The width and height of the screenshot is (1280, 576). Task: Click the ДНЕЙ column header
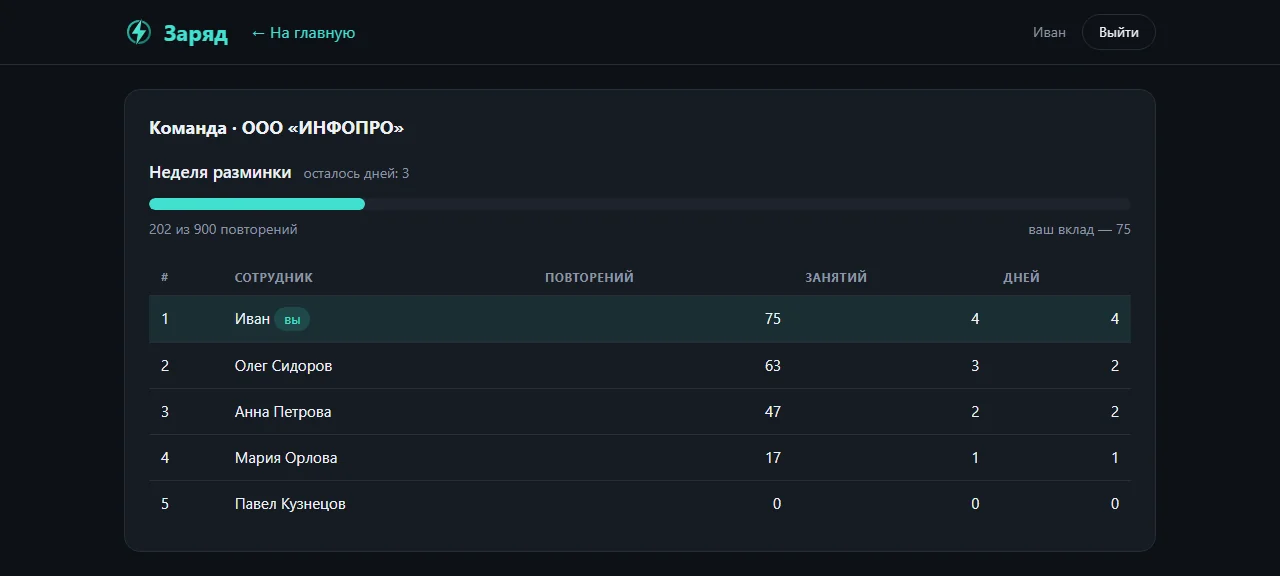pyautogui.click(x=1021, y=277)
